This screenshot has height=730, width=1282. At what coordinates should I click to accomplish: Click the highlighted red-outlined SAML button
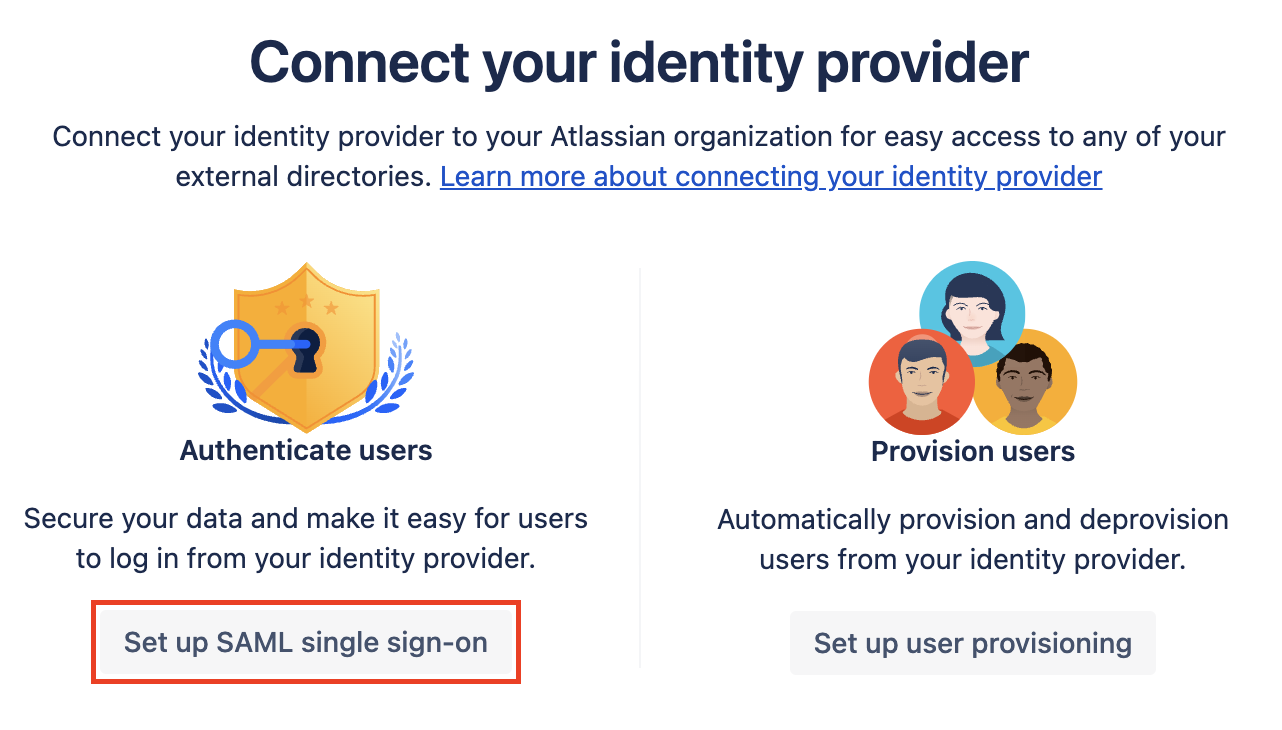tap(306, 643)
